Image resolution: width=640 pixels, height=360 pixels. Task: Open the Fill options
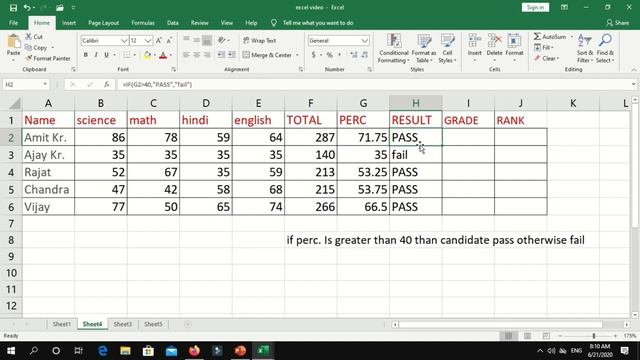click(x=543, y=48)
